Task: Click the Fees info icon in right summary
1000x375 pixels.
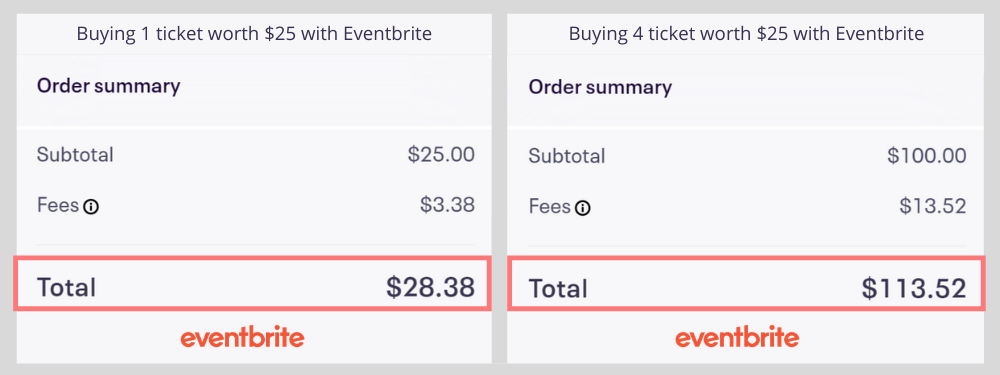Action: pos(583,208)
